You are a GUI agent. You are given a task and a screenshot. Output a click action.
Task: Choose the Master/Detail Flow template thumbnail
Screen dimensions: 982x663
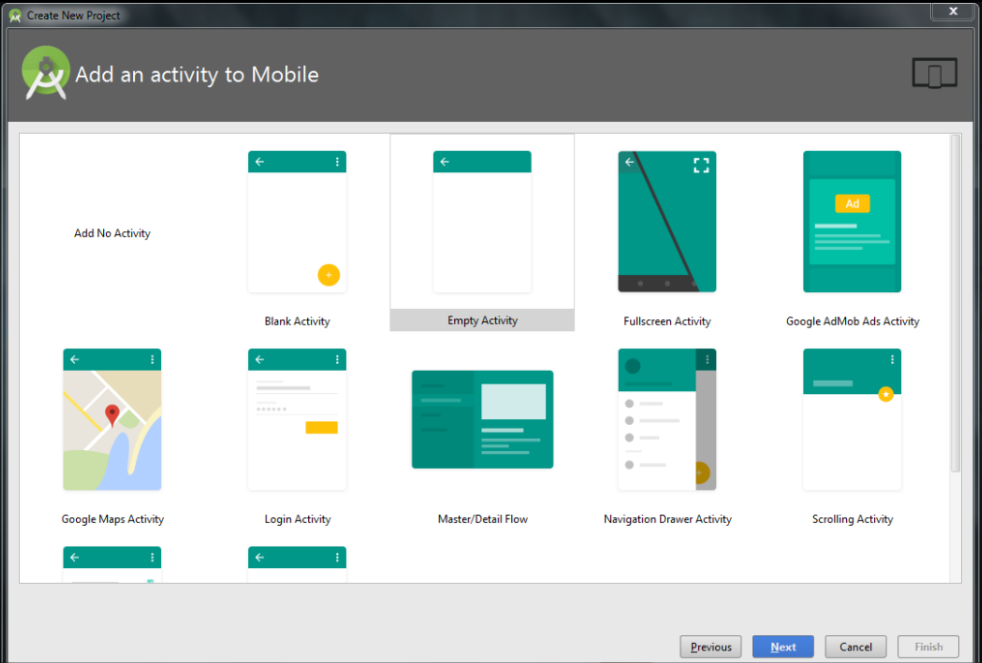pyautogui.click(x=482, y=419)
